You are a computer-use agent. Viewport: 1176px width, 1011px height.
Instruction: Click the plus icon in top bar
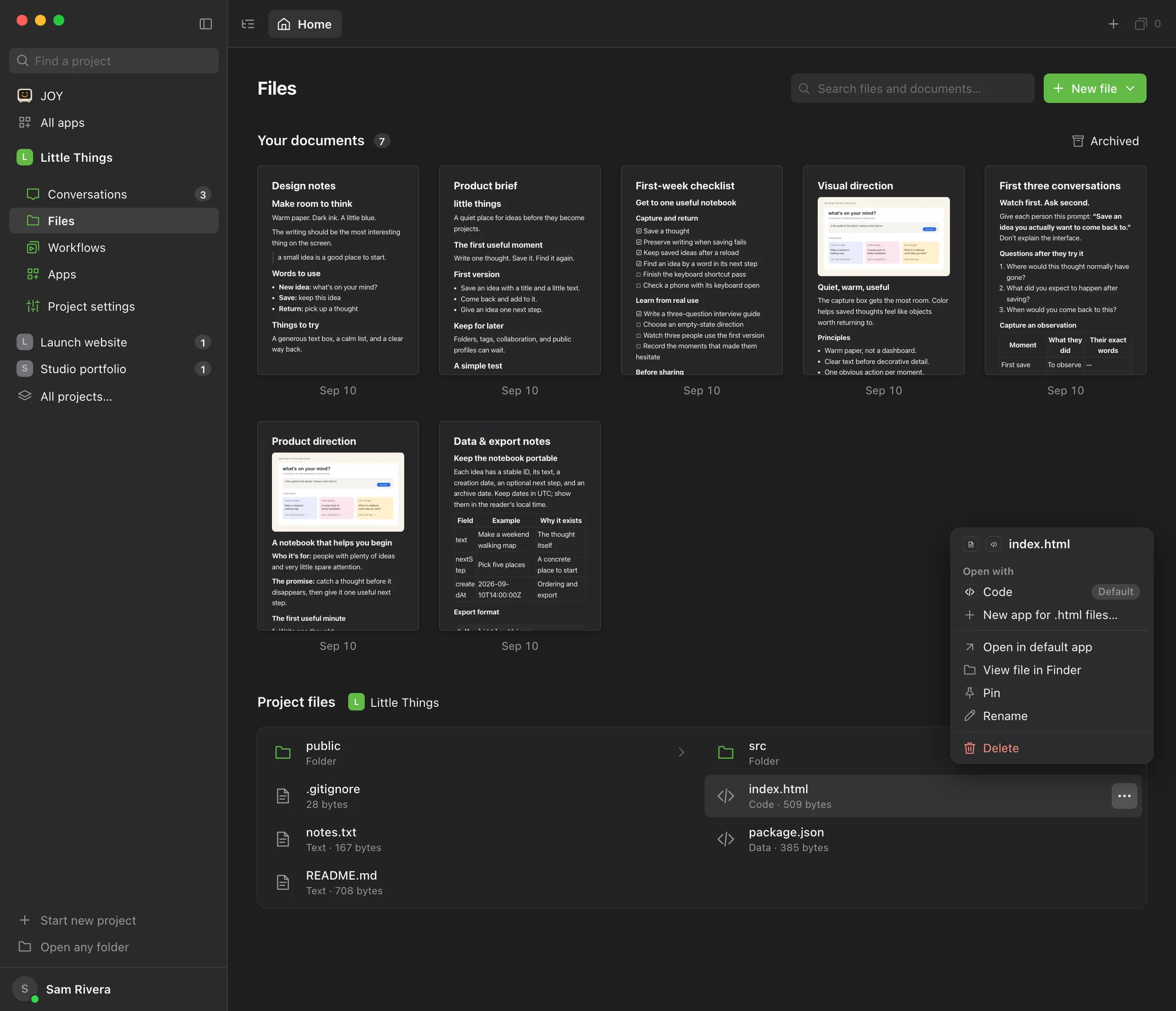[1113, 24]
